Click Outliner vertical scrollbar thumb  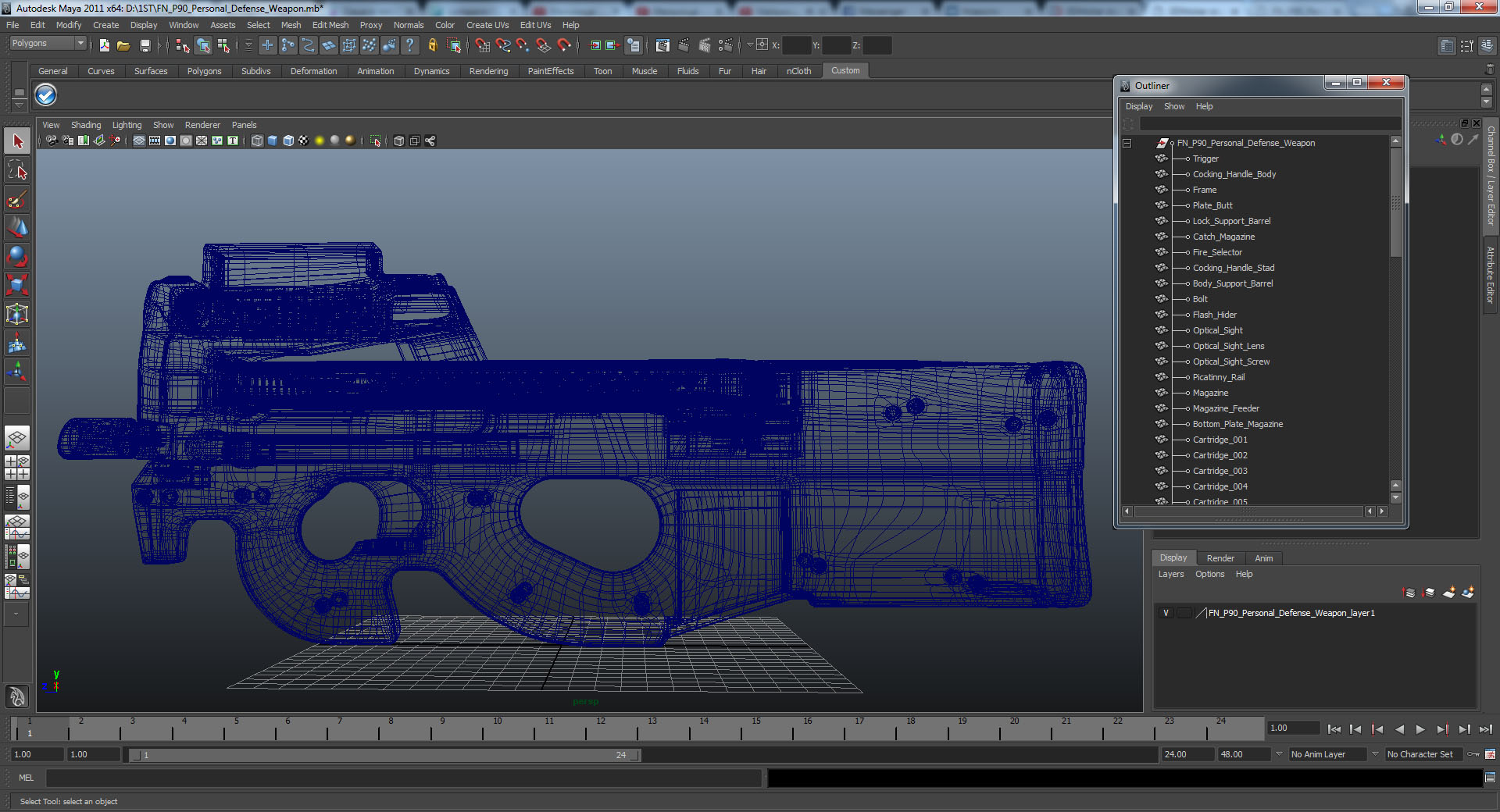tap(1396, 201)
